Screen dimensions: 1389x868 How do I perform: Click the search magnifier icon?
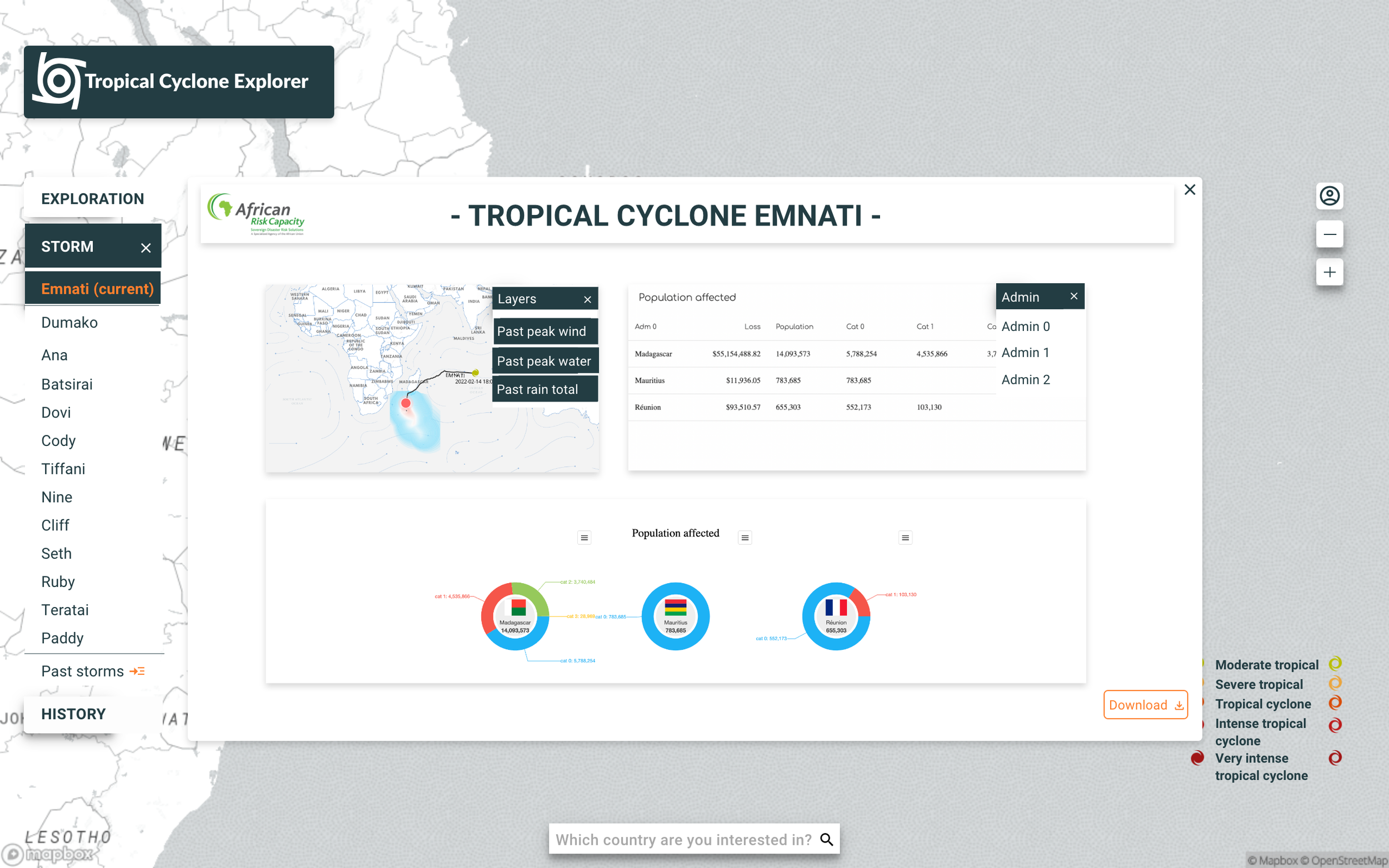[x=827, y=839]
